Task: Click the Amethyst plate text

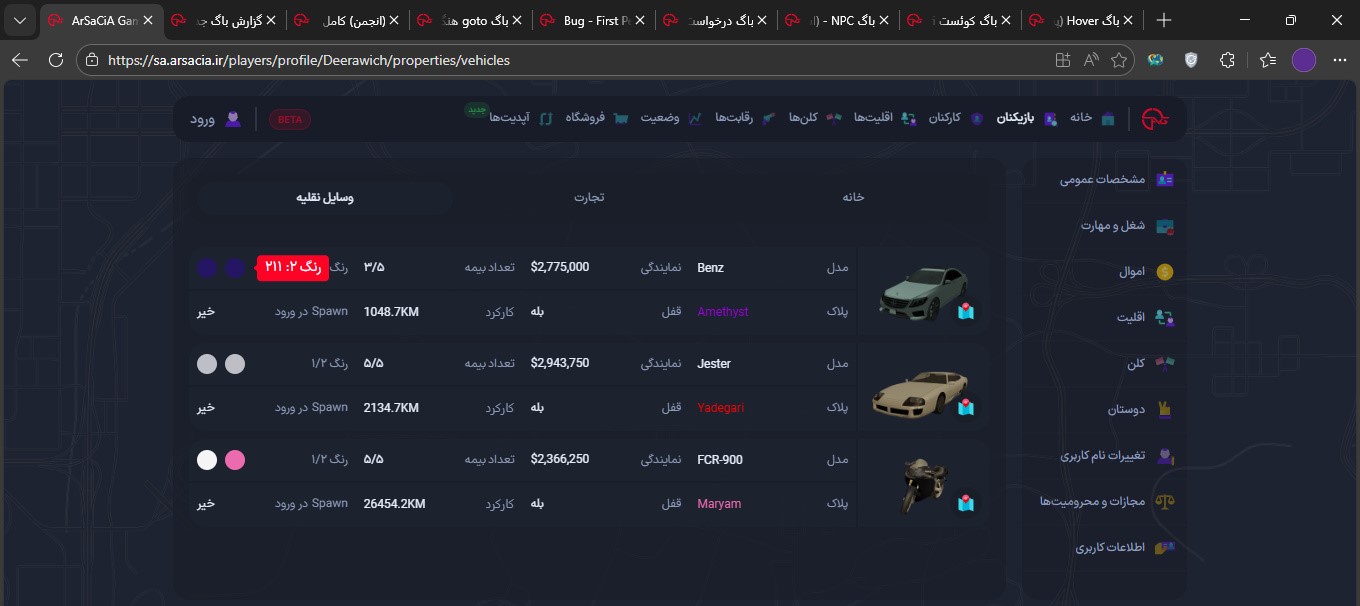Action: (x=723, y=312)
